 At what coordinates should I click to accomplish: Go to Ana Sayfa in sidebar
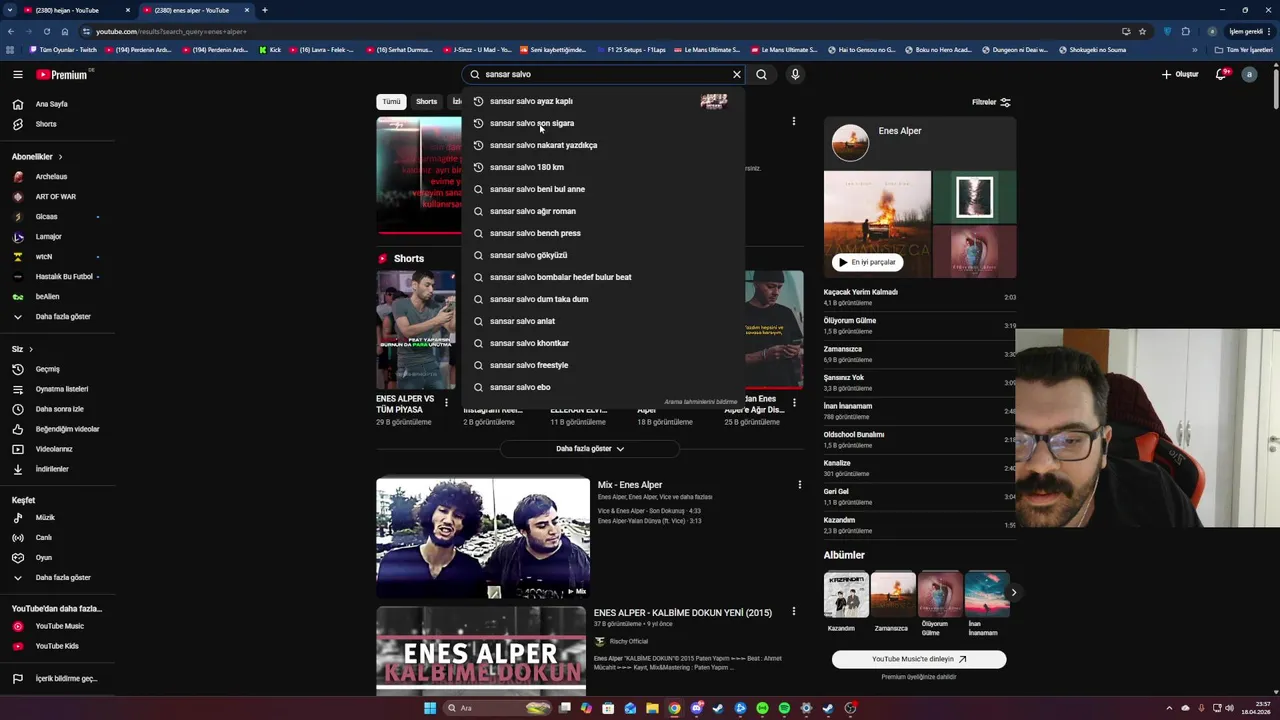point(52,104)
